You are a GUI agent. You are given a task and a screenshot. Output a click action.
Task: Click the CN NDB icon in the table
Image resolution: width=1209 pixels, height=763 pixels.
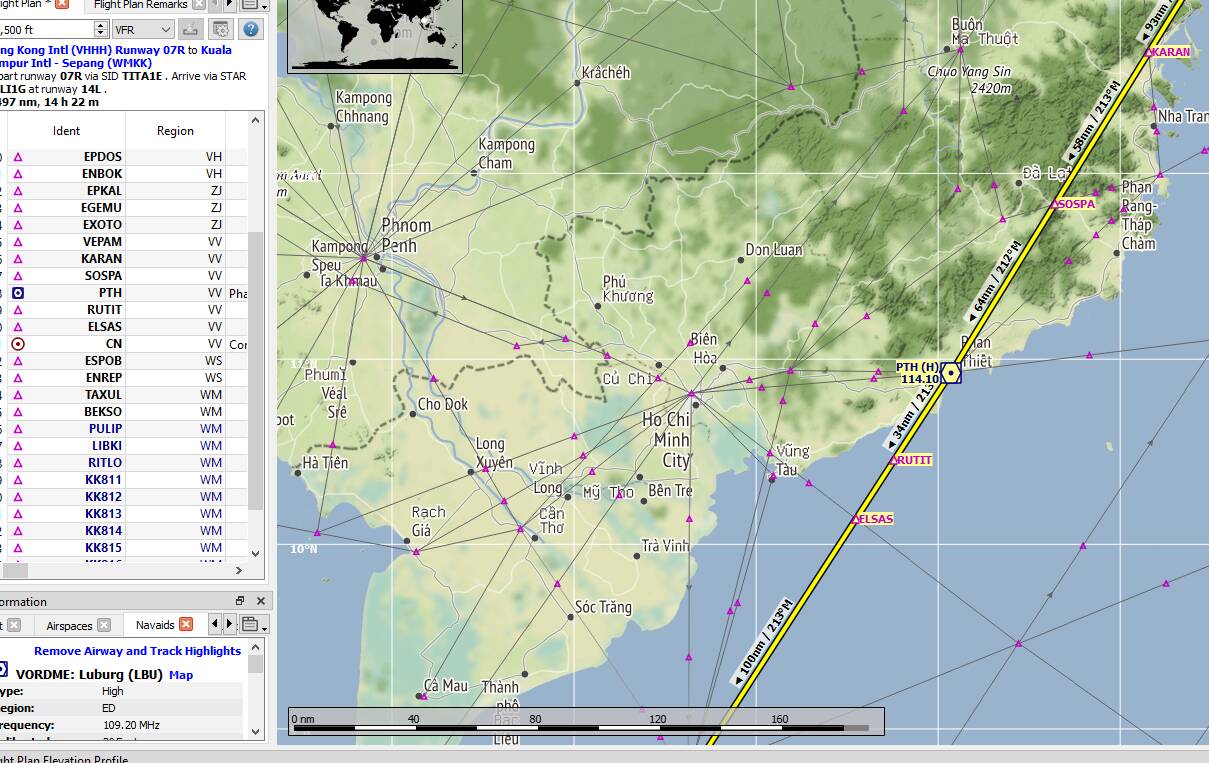(18, 344)
